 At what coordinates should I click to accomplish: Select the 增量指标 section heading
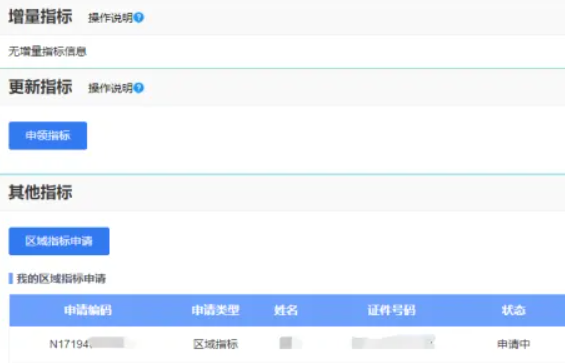[x=40, y=17]
